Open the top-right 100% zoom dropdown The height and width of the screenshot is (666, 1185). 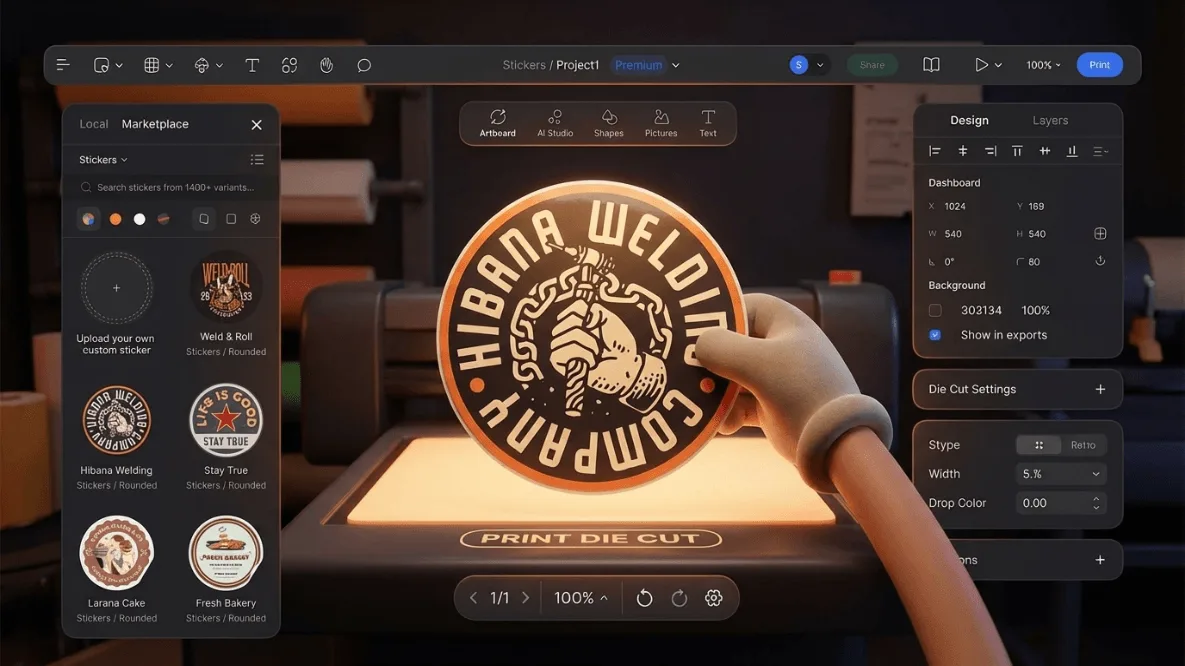pos(1043,65)
